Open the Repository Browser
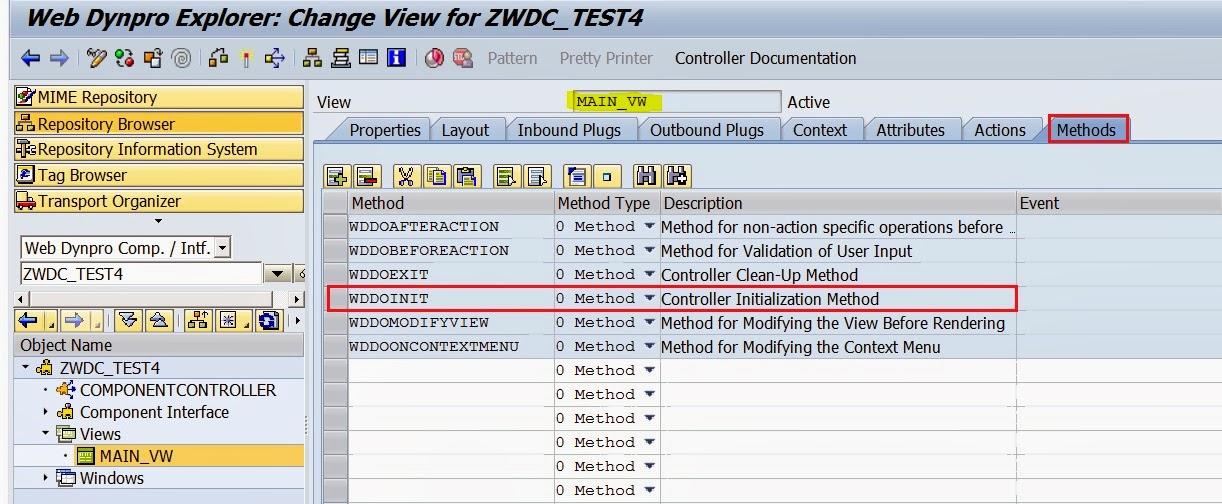Image resolution: width=1222 pixels, height=504 pixels. coord(159,124)
